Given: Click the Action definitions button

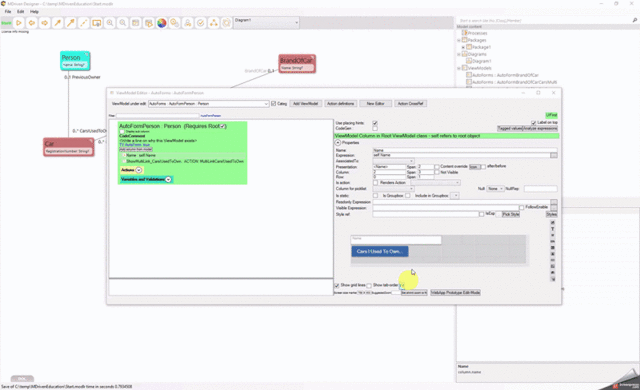Looking at the screenshot, I should click(340, 104).
